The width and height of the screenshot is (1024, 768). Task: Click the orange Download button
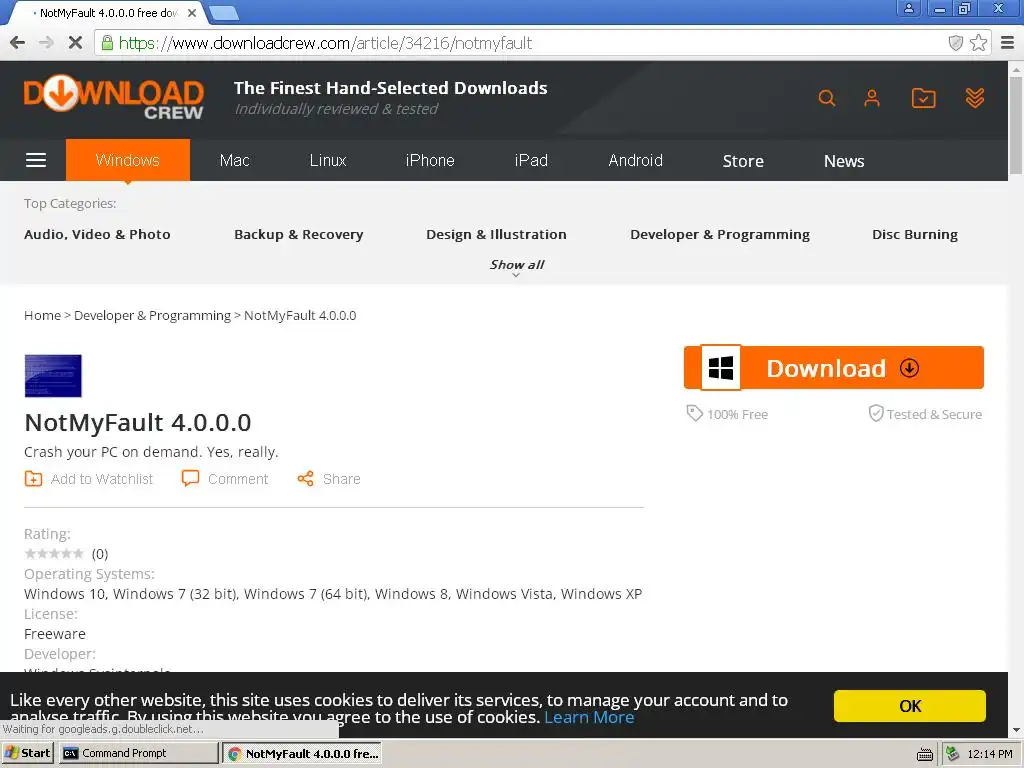(833, 368)
